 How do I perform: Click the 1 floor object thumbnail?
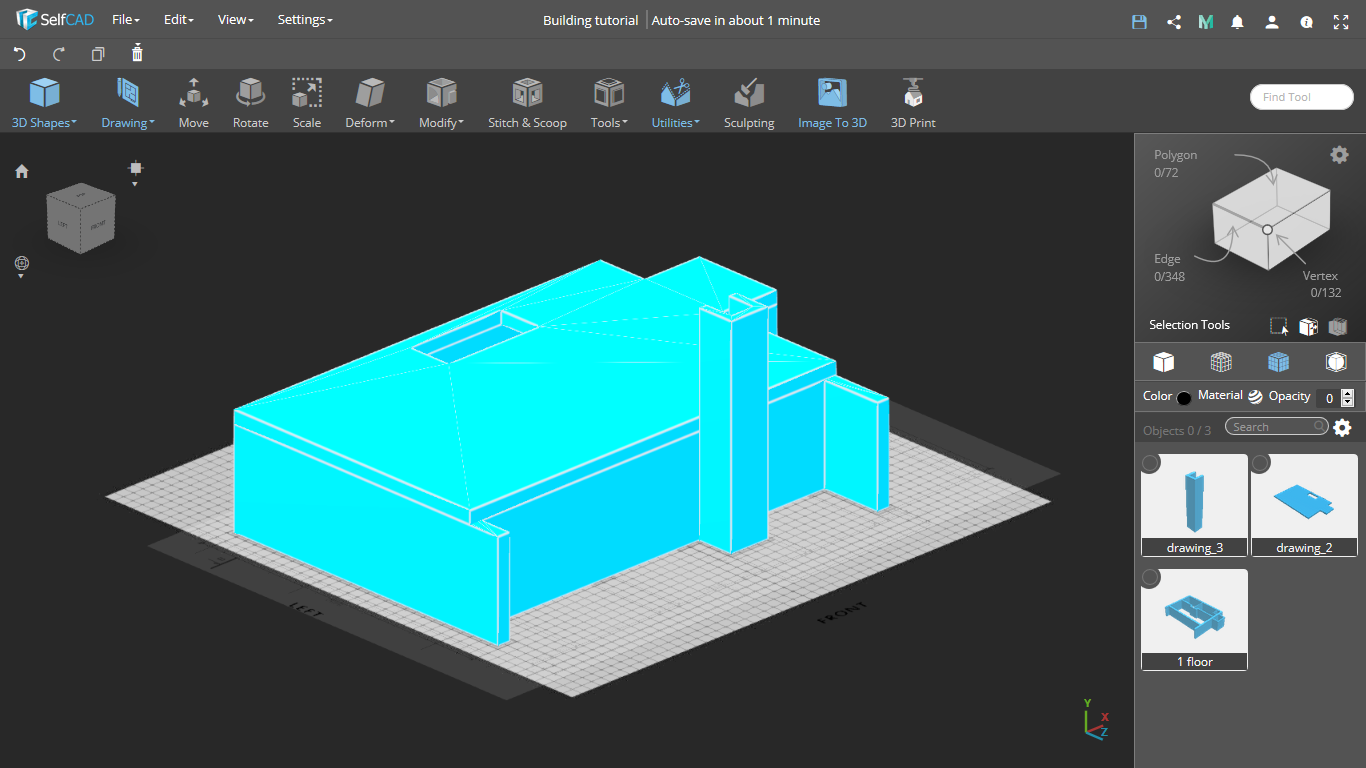(1195, 620)
